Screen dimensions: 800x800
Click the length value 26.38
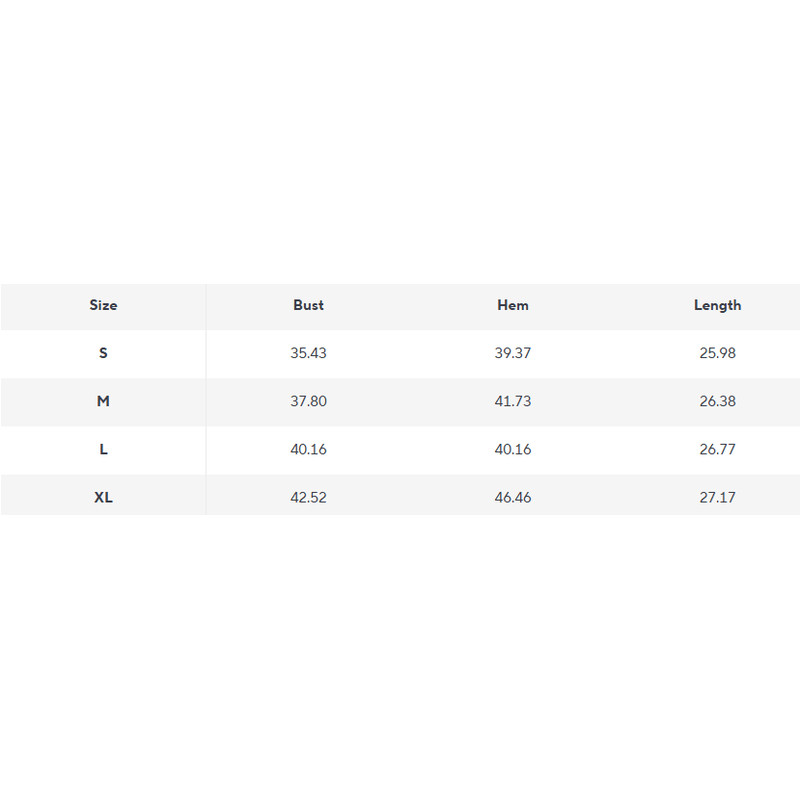(x=717, y=401)
